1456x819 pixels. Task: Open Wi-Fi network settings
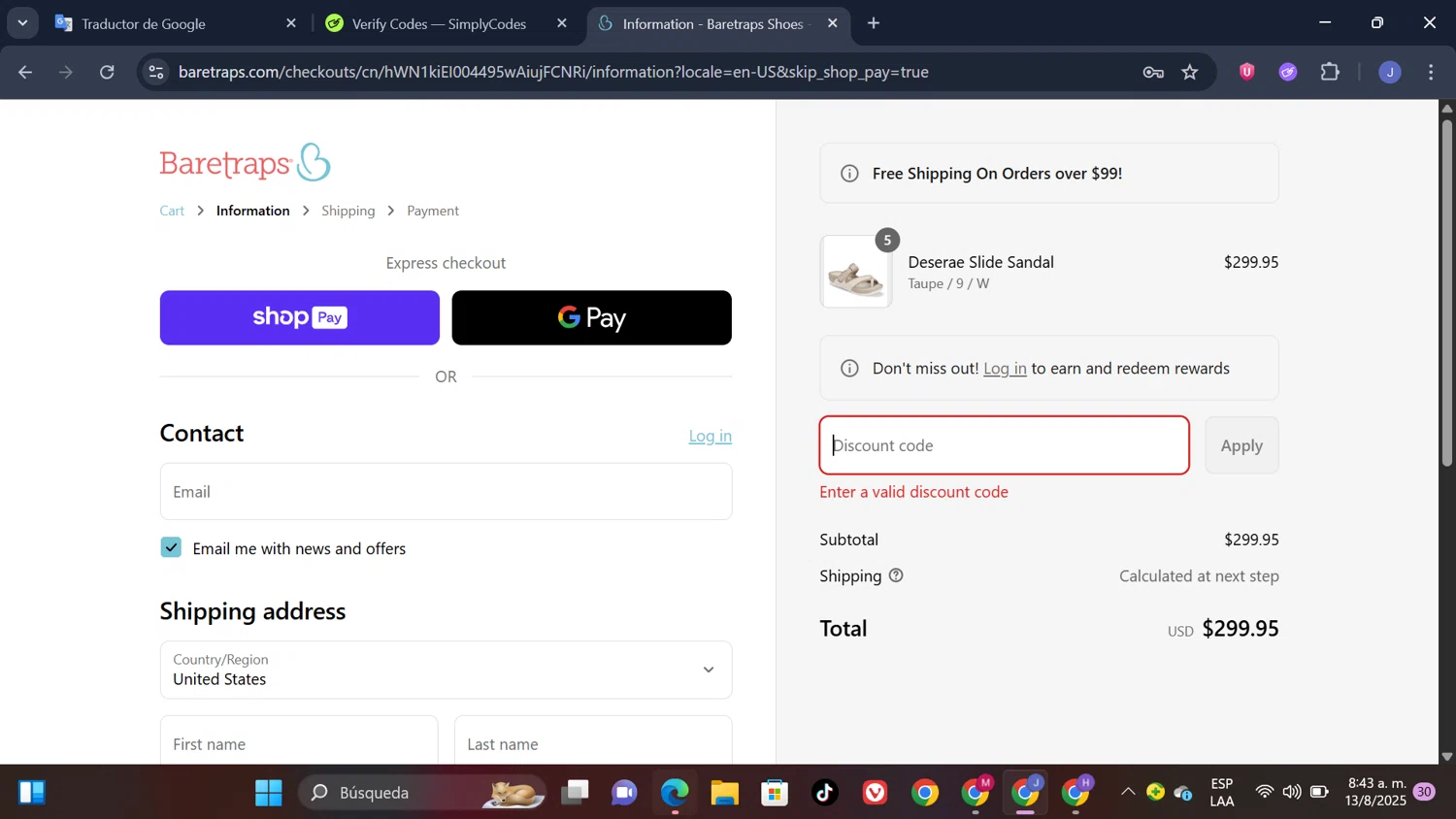pyautogui.click(x=1264, y=792)
